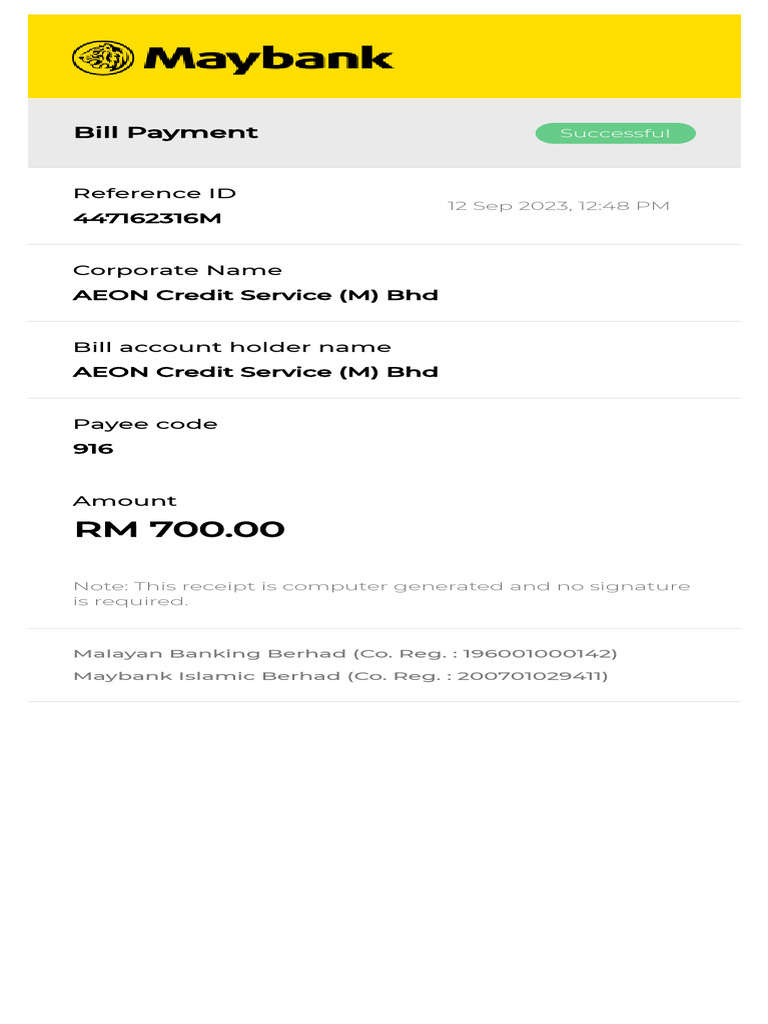Select the RM 700.00 amount

(179, 529)
